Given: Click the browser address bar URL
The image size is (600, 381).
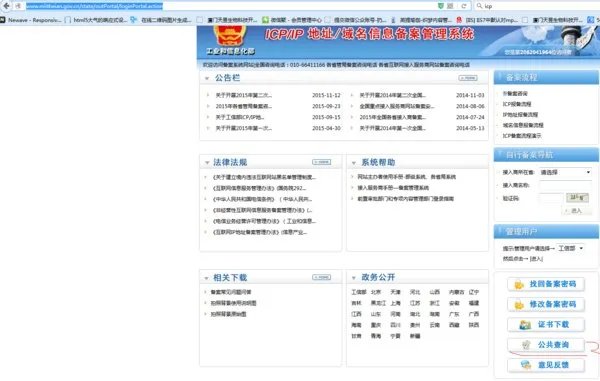Looking at the screenshot, I should point(95,6).
